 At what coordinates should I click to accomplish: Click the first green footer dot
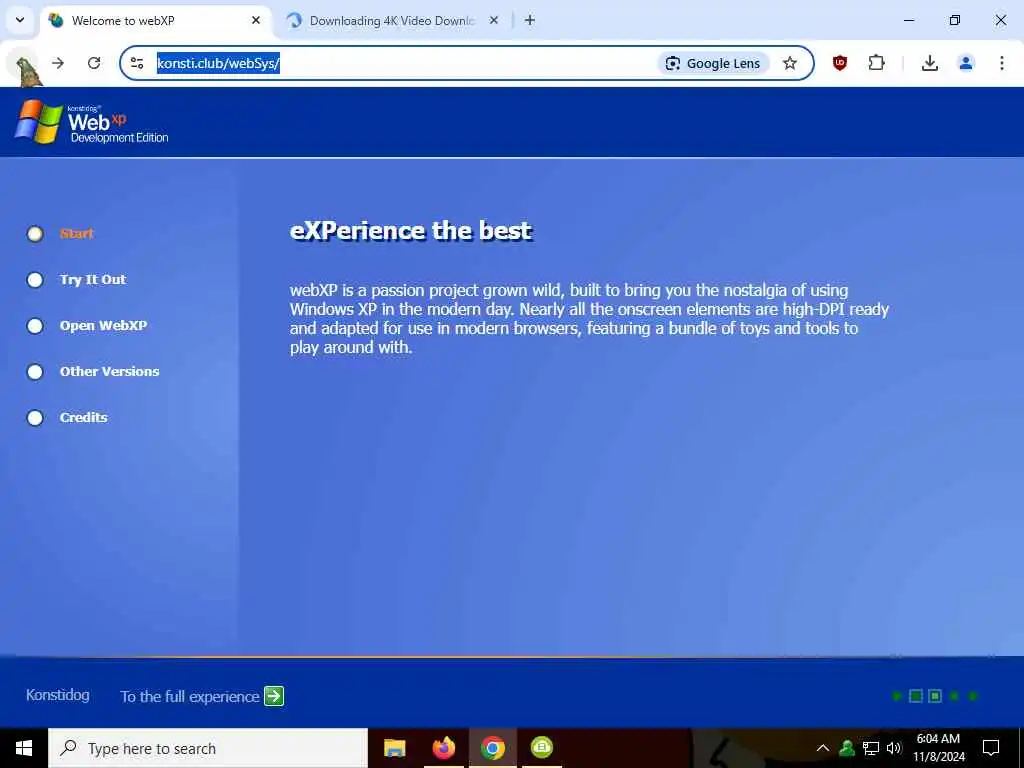[897, 696]
